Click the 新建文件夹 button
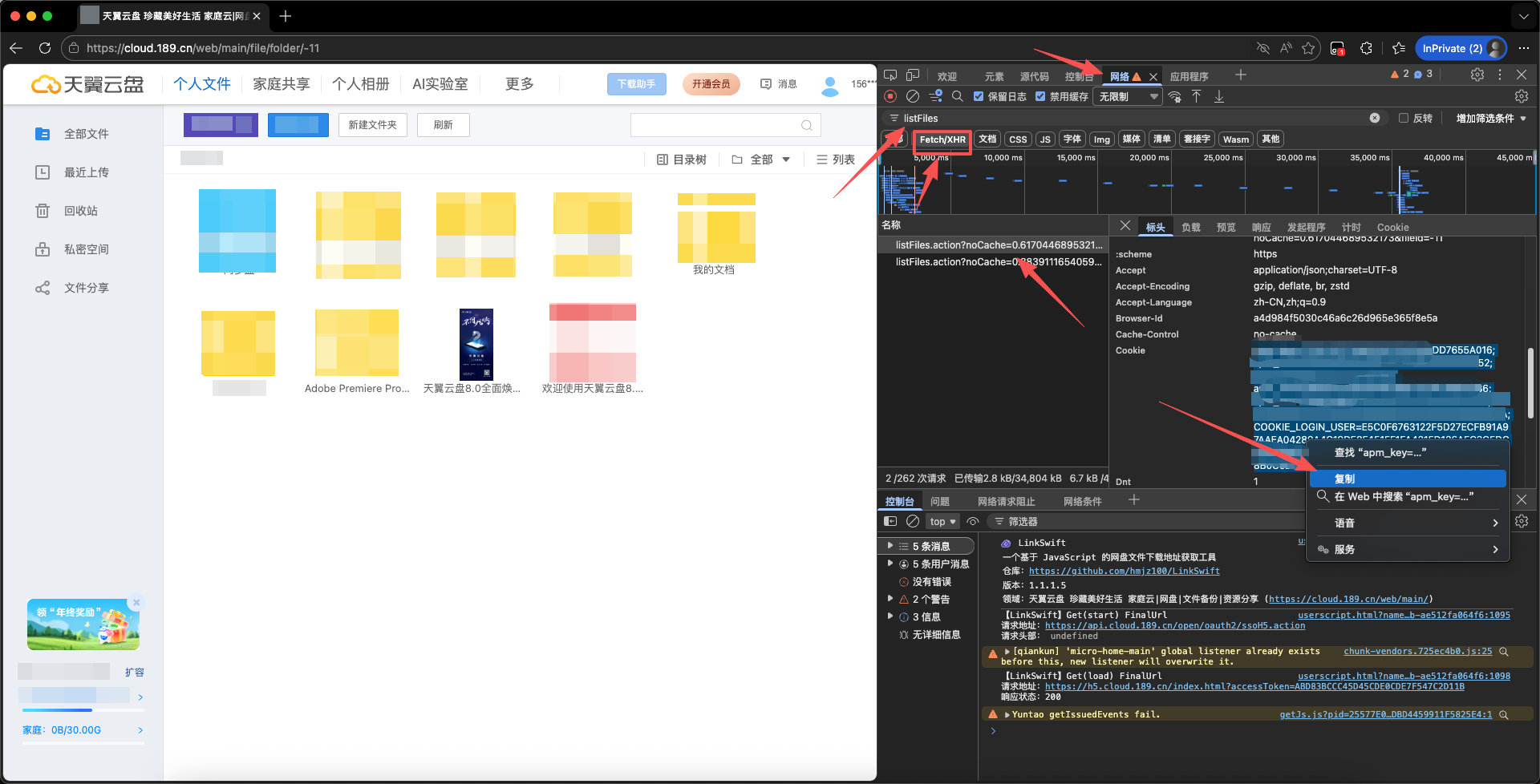1540x784 pixels. 372,125
